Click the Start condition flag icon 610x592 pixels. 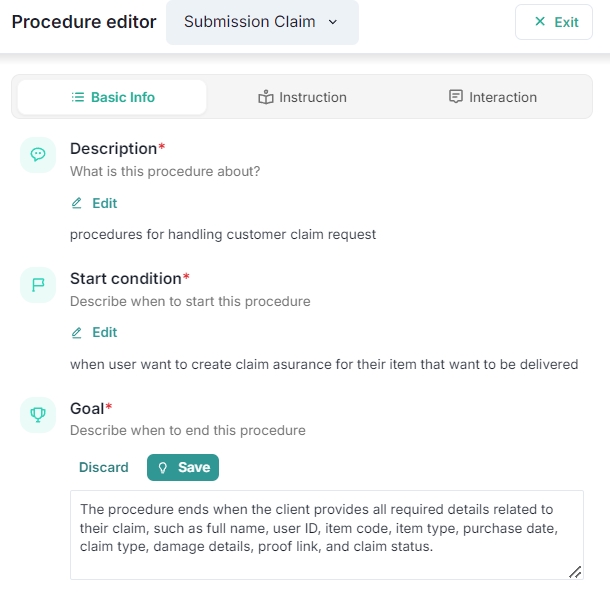[x=38, y=285]
